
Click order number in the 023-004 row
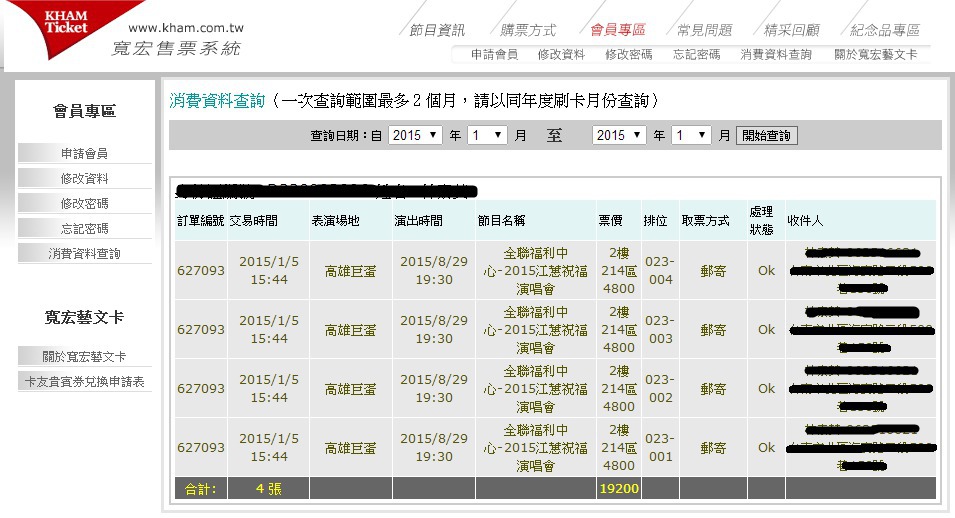201,271
